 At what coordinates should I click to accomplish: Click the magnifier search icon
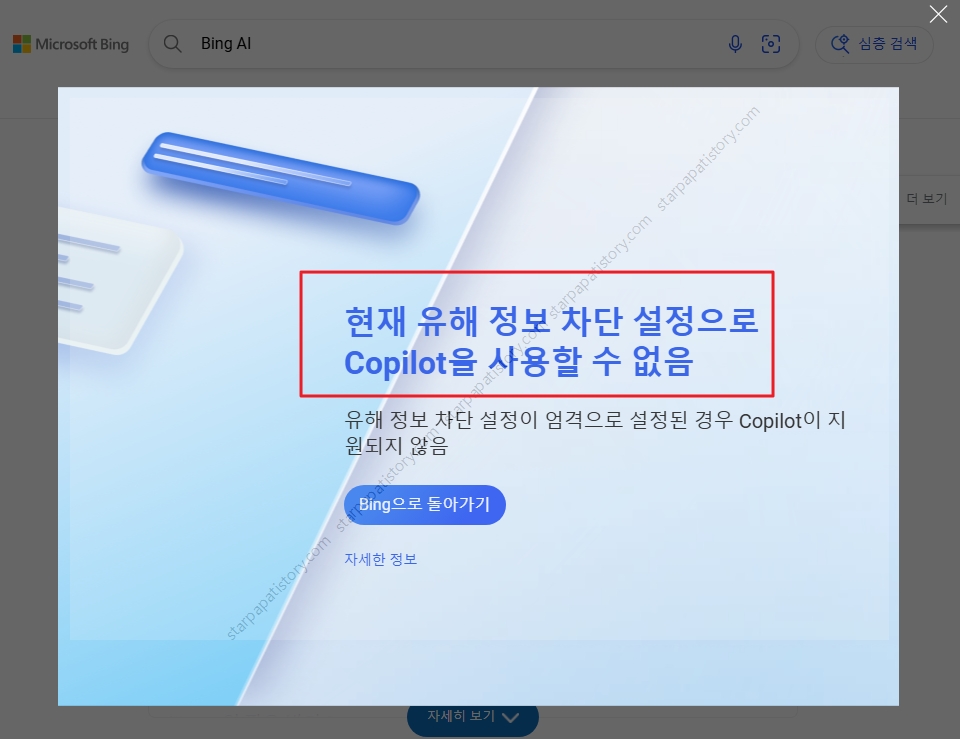(173, 43)
